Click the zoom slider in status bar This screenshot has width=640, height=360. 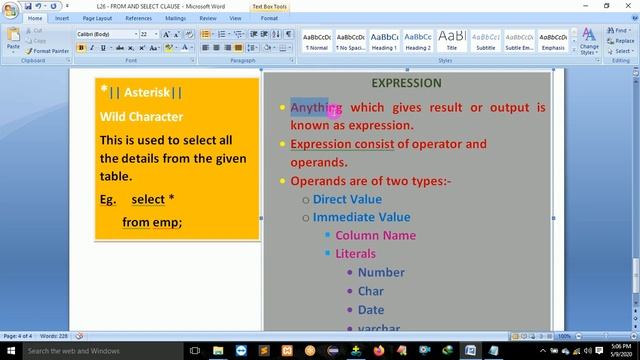click(606, 336)
